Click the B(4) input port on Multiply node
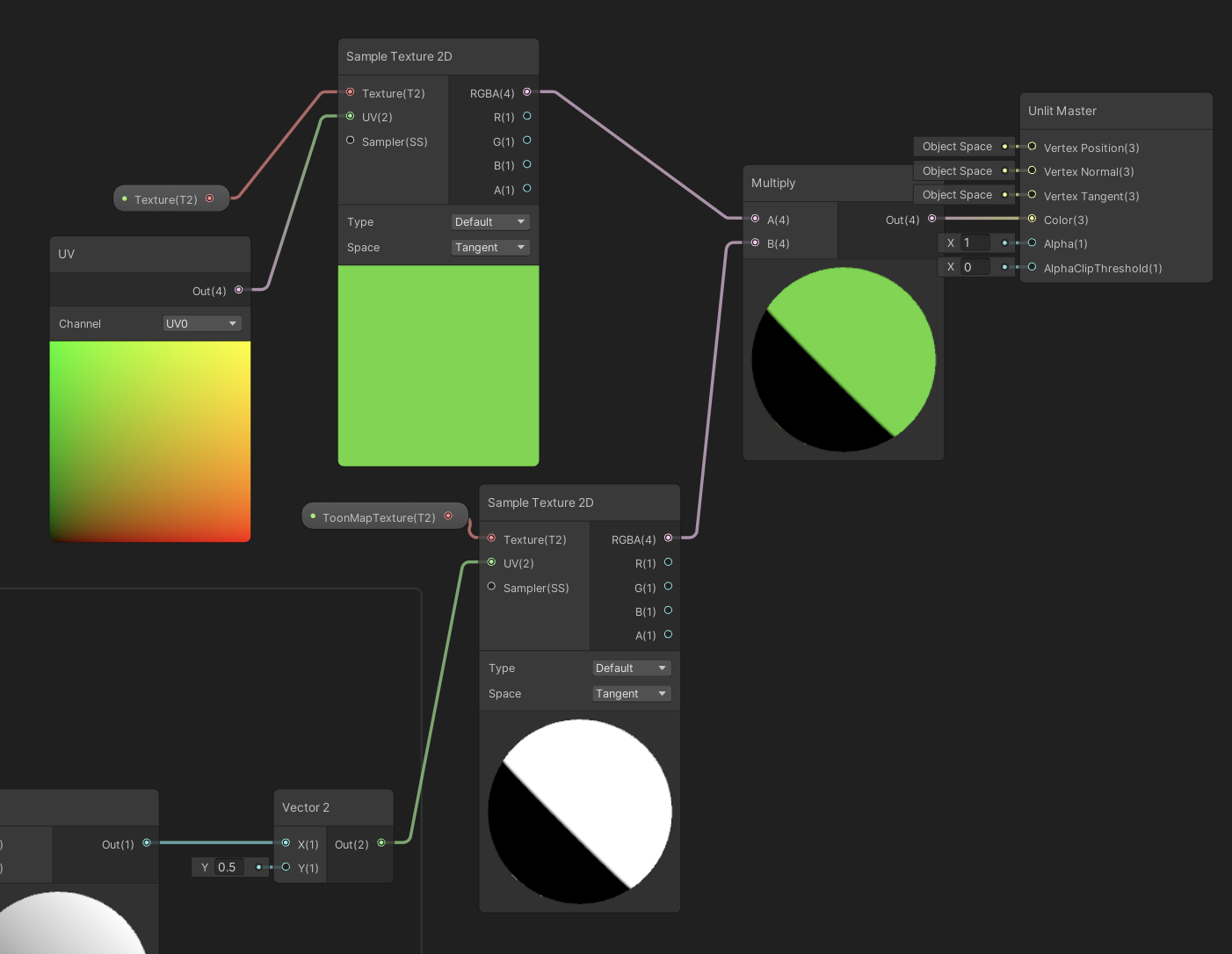 pos(755,242)
